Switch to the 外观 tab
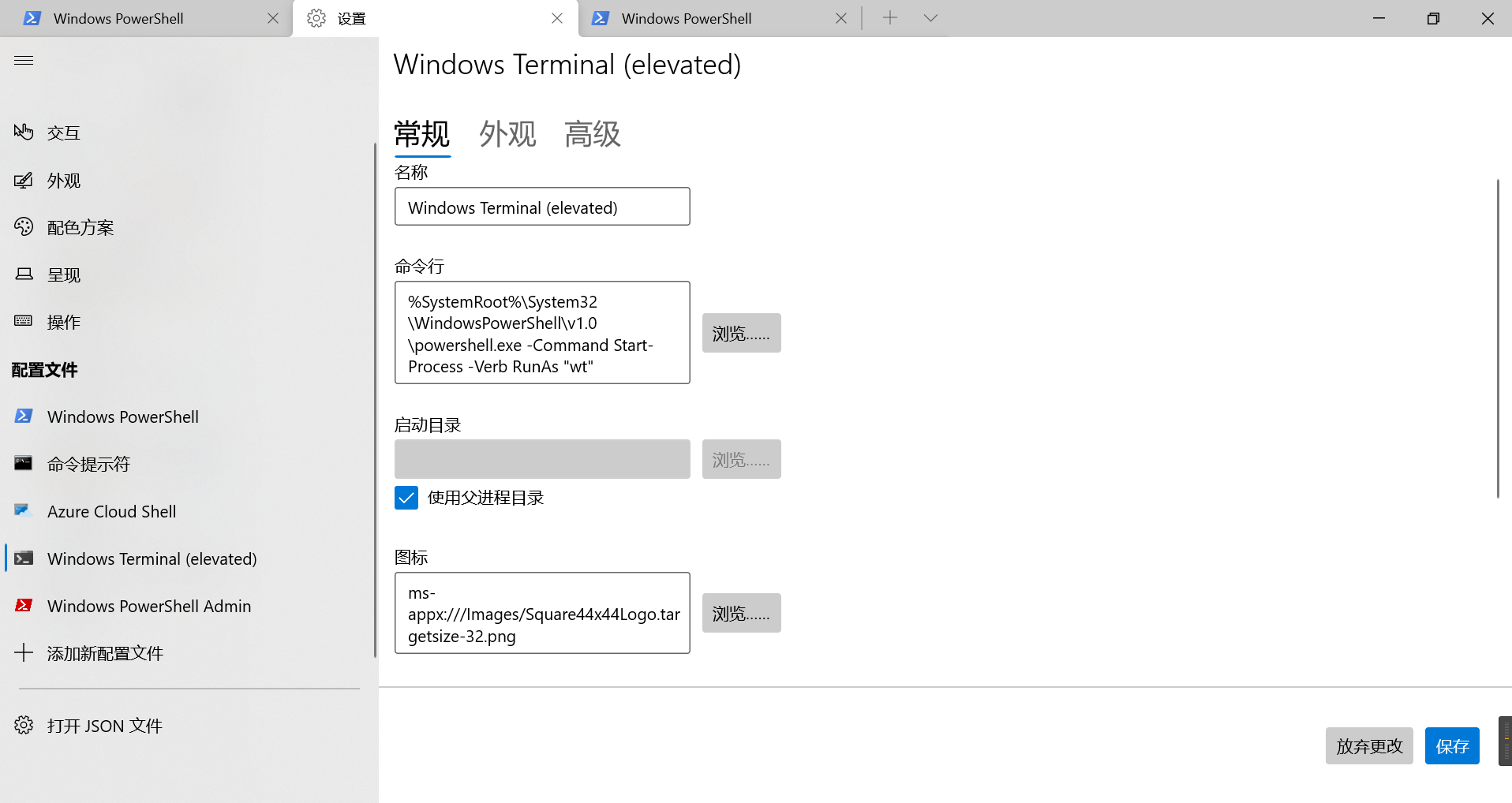 click(x=507, y=134)
